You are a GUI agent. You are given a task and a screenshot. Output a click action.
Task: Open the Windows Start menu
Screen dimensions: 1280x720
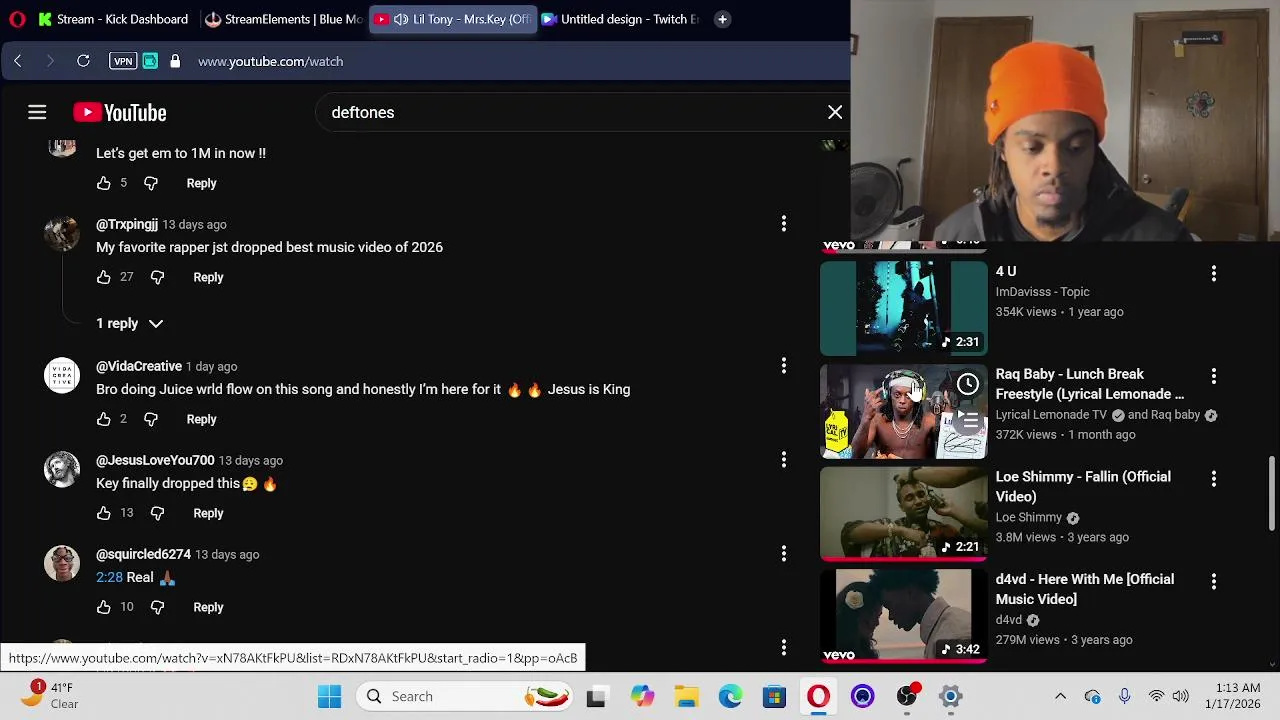pyautogui.click(x=329, y=696)
